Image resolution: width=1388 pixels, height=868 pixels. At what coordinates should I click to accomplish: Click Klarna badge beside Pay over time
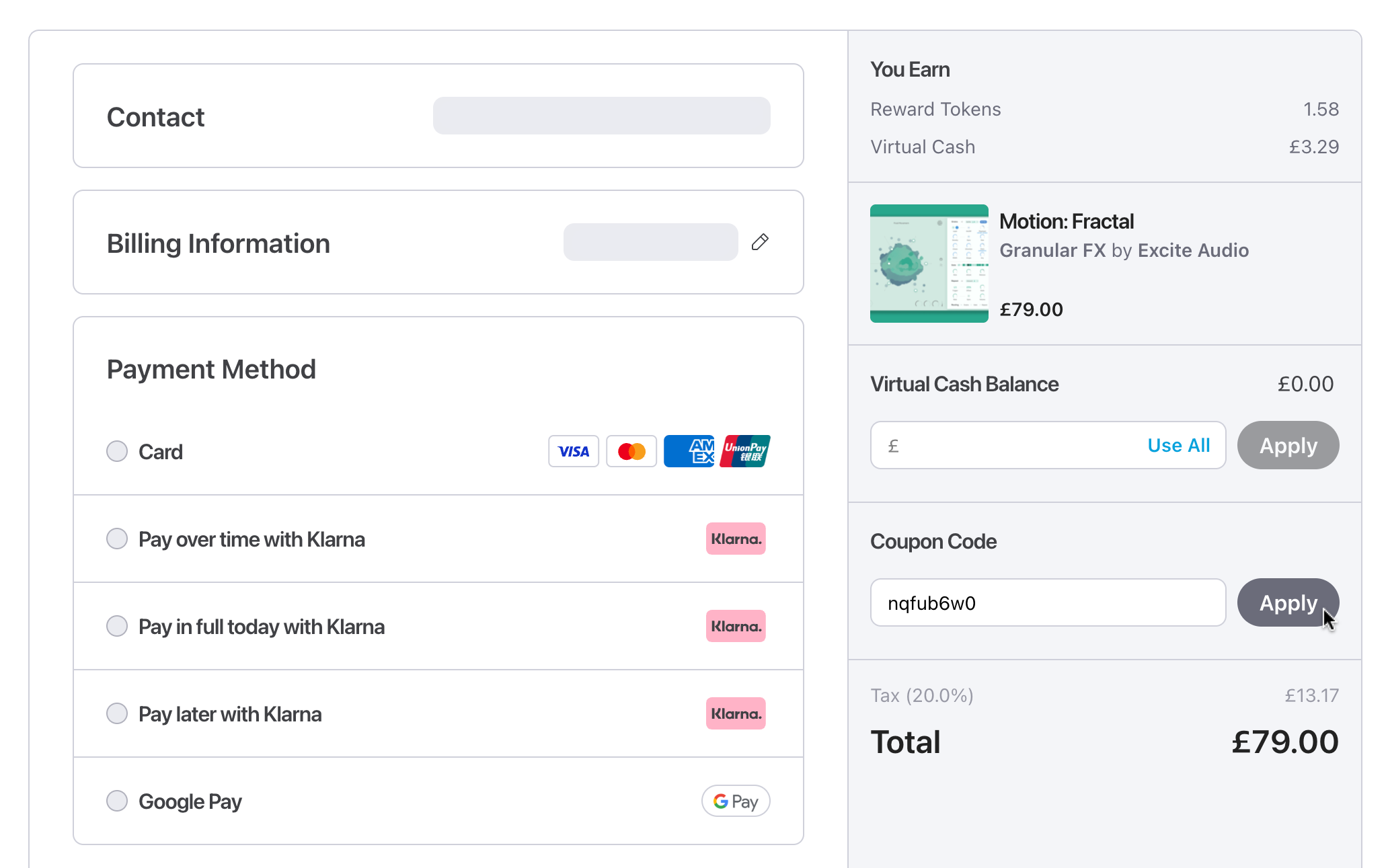click(736, 539)
